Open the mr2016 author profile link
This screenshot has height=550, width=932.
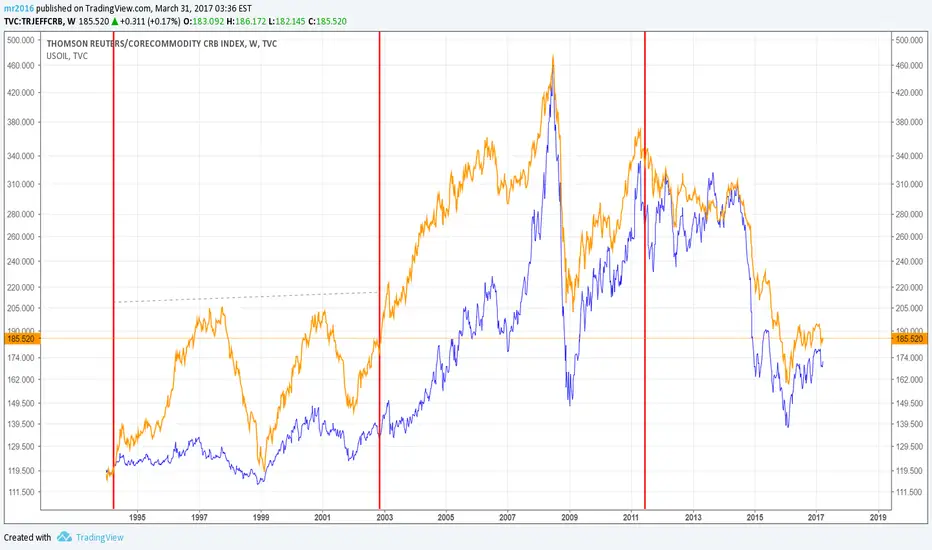click(x=19, y=8)
